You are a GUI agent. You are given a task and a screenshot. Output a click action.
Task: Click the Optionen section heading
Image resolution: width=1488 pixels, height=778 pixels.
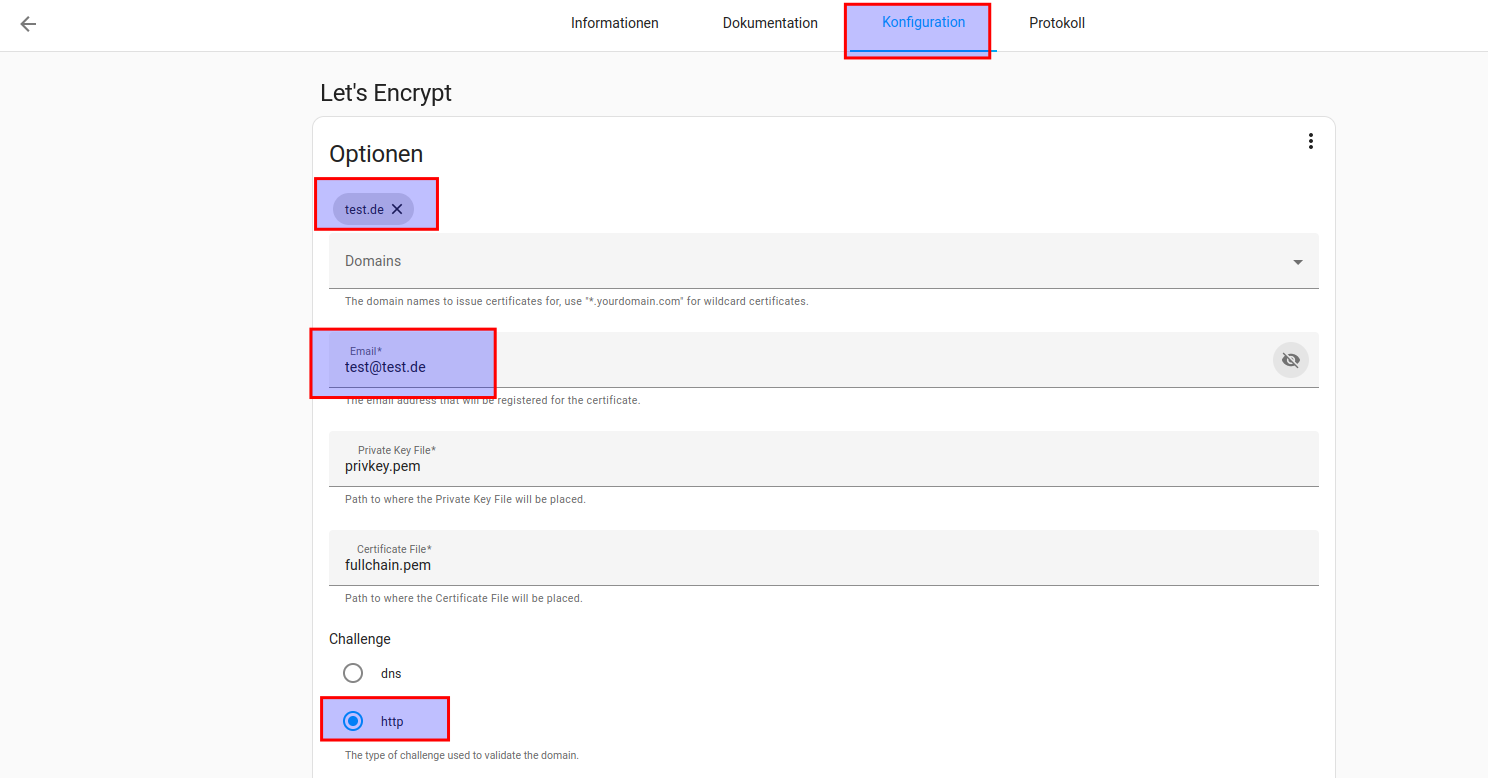click(x=376, y=154)
